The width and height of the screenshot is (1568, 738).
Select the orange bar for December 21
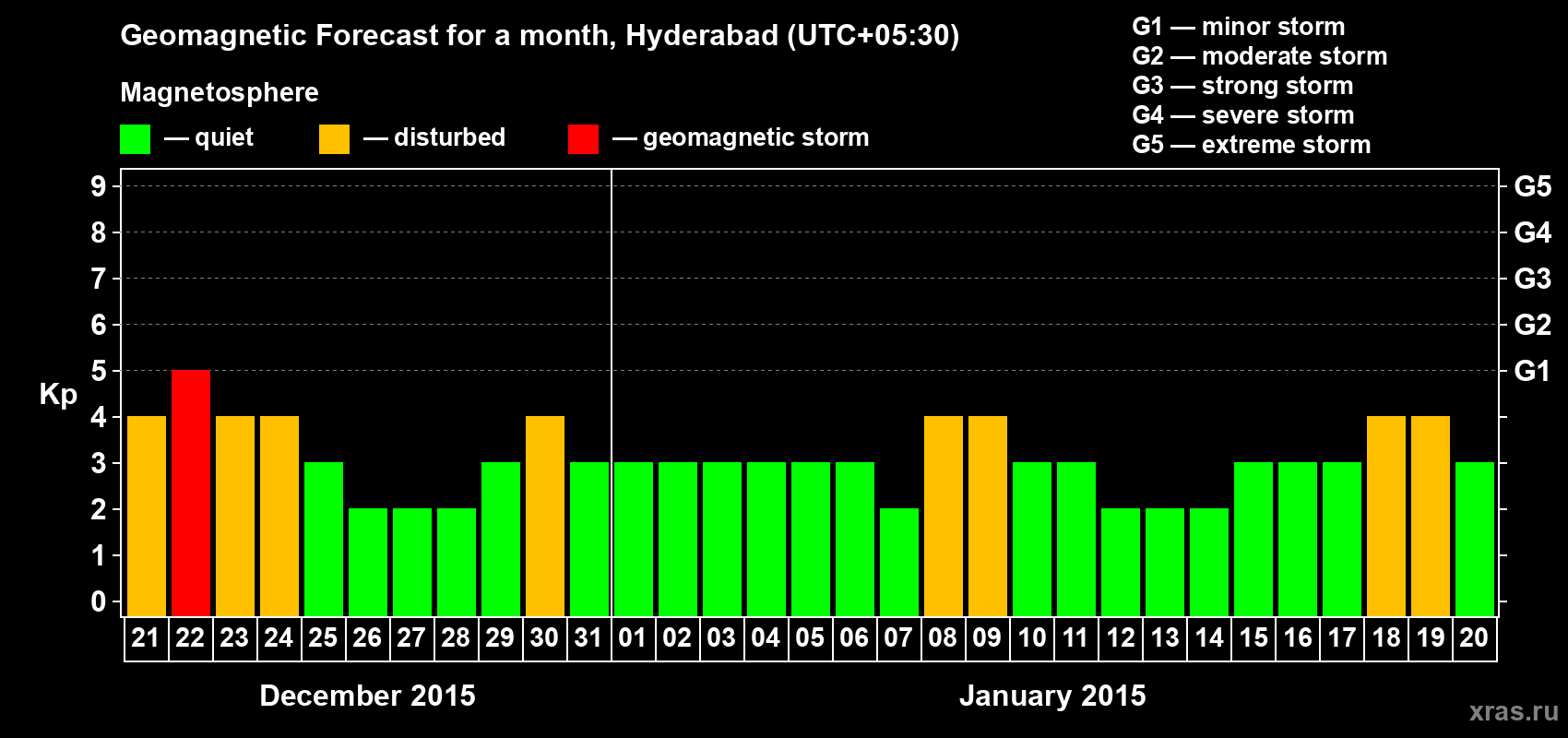tap(147, 517)
